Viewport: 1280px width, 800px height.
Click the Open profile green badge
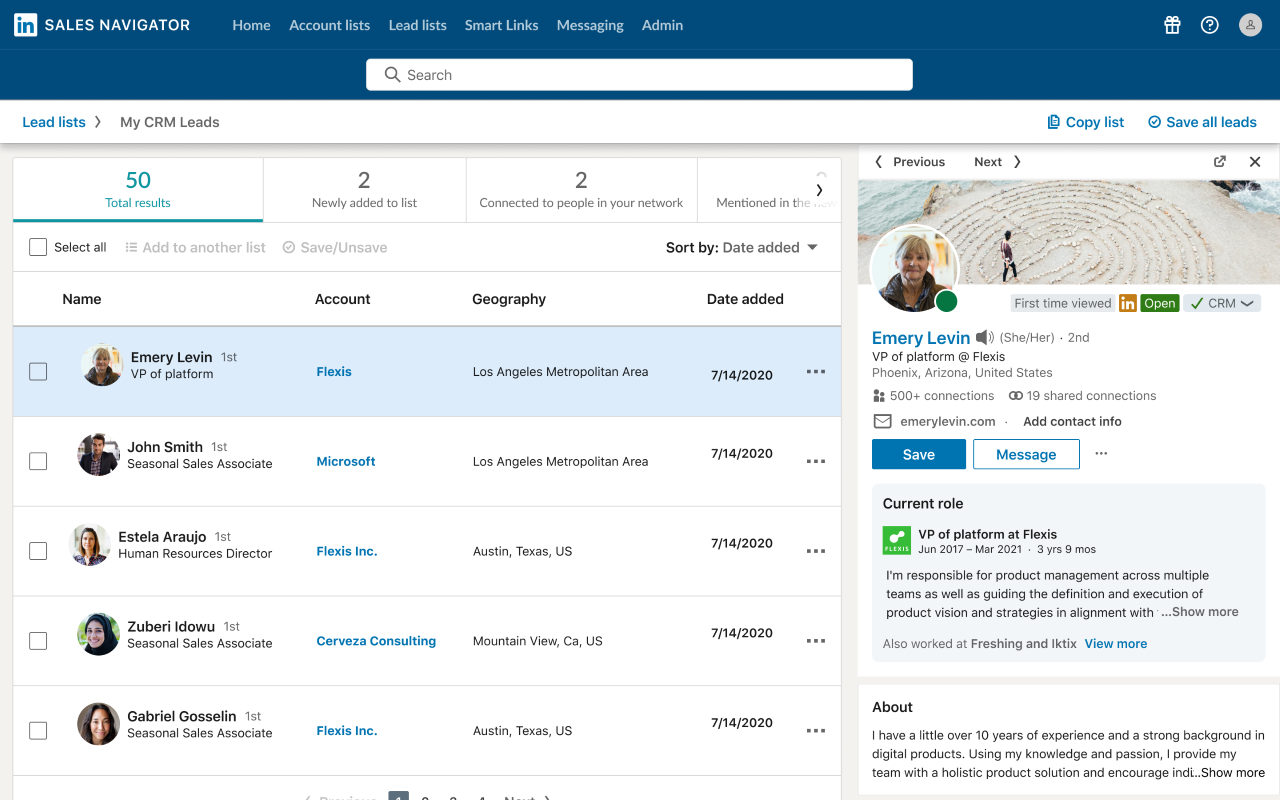(x=1160, y=303)
